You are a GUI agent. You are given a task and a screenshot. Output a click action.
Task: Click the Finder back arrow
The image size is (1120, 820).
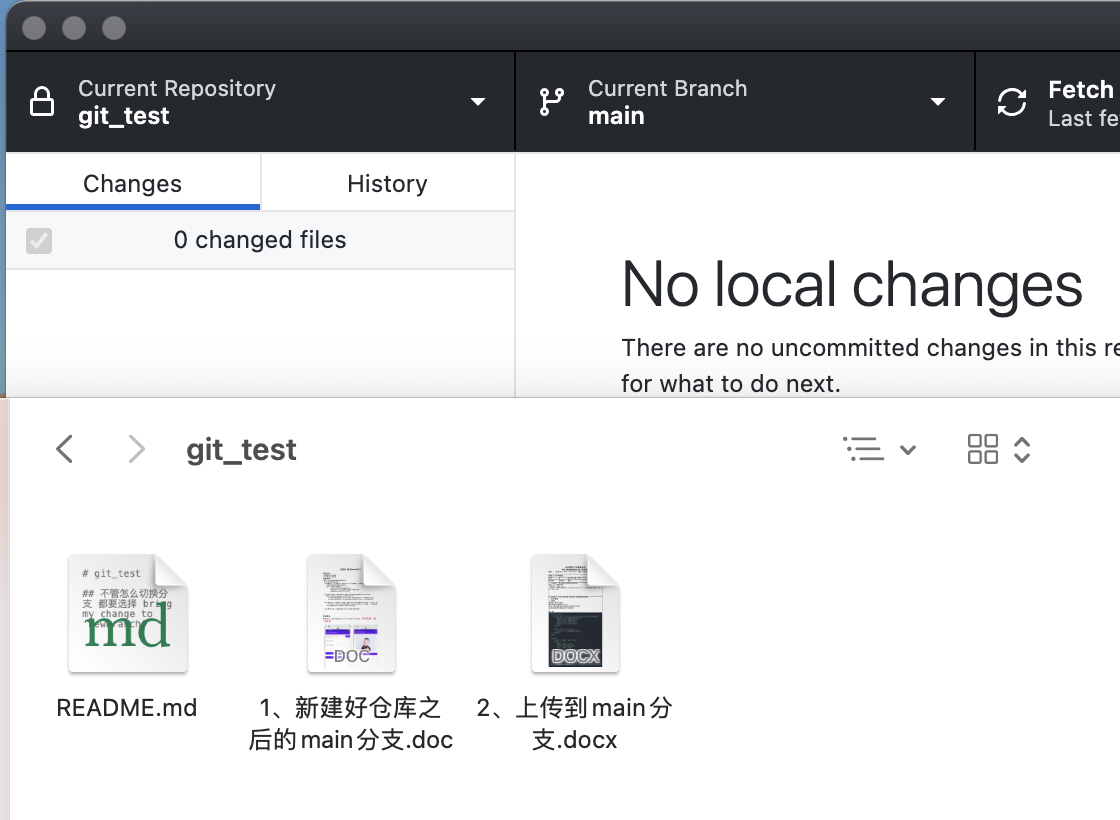pyautogui.click(x=64, y=449)
